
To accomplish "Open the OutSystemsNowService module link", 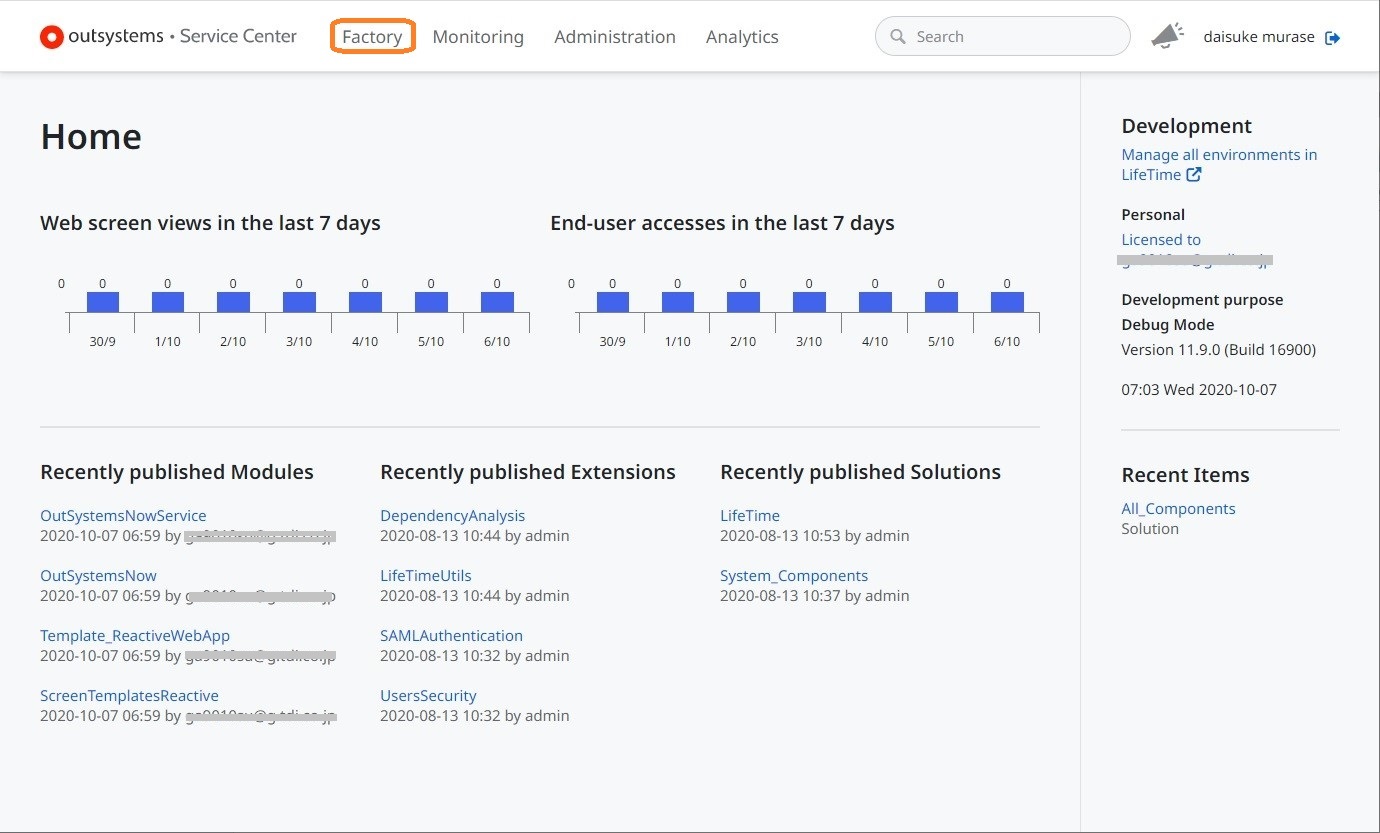I will tap(123, 516).
